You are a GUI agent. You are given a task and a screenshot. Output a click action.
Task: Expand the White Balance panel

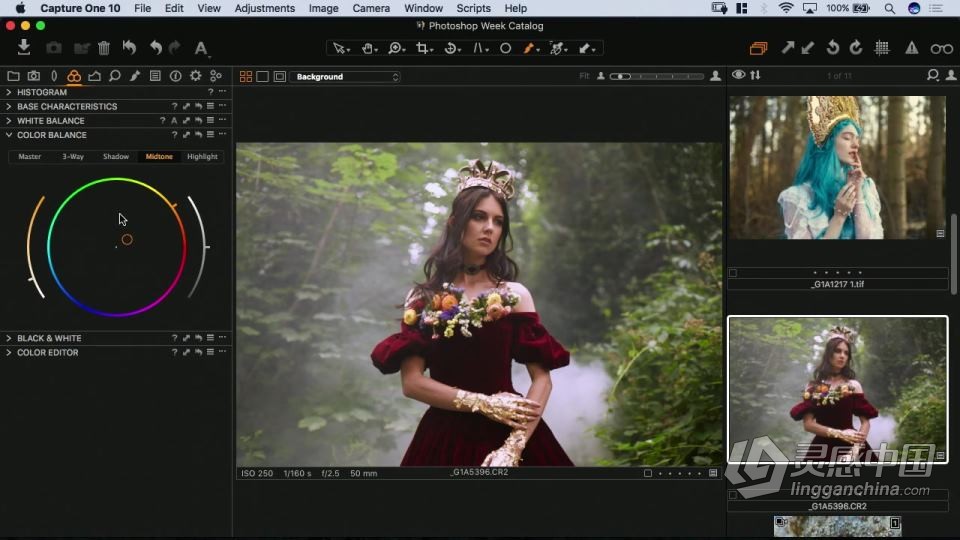point(9,121)
